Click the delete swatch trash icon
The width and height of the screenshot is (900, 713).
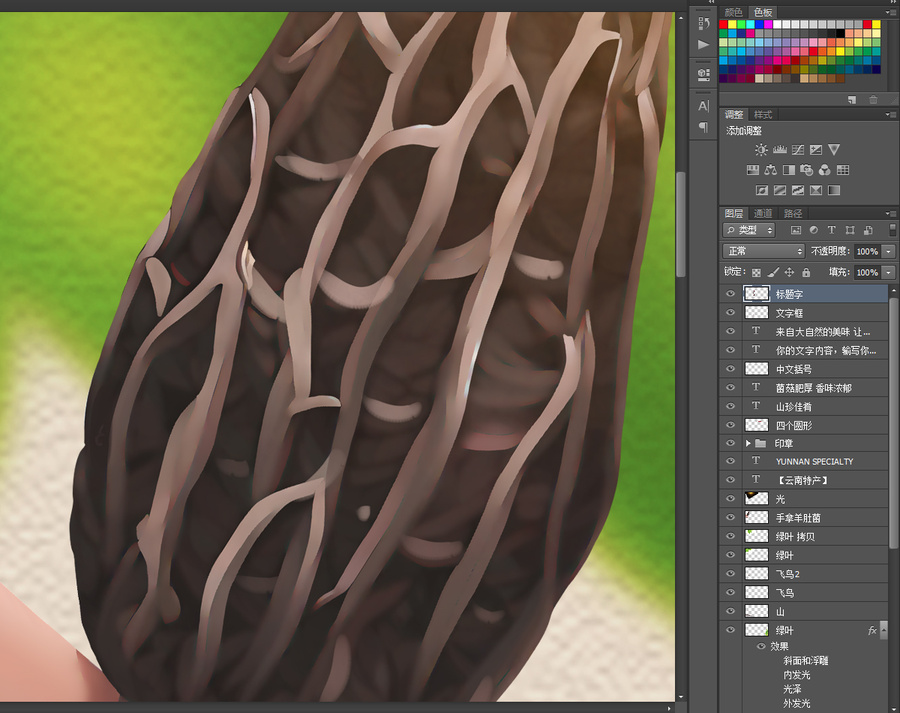pos(873,100)
